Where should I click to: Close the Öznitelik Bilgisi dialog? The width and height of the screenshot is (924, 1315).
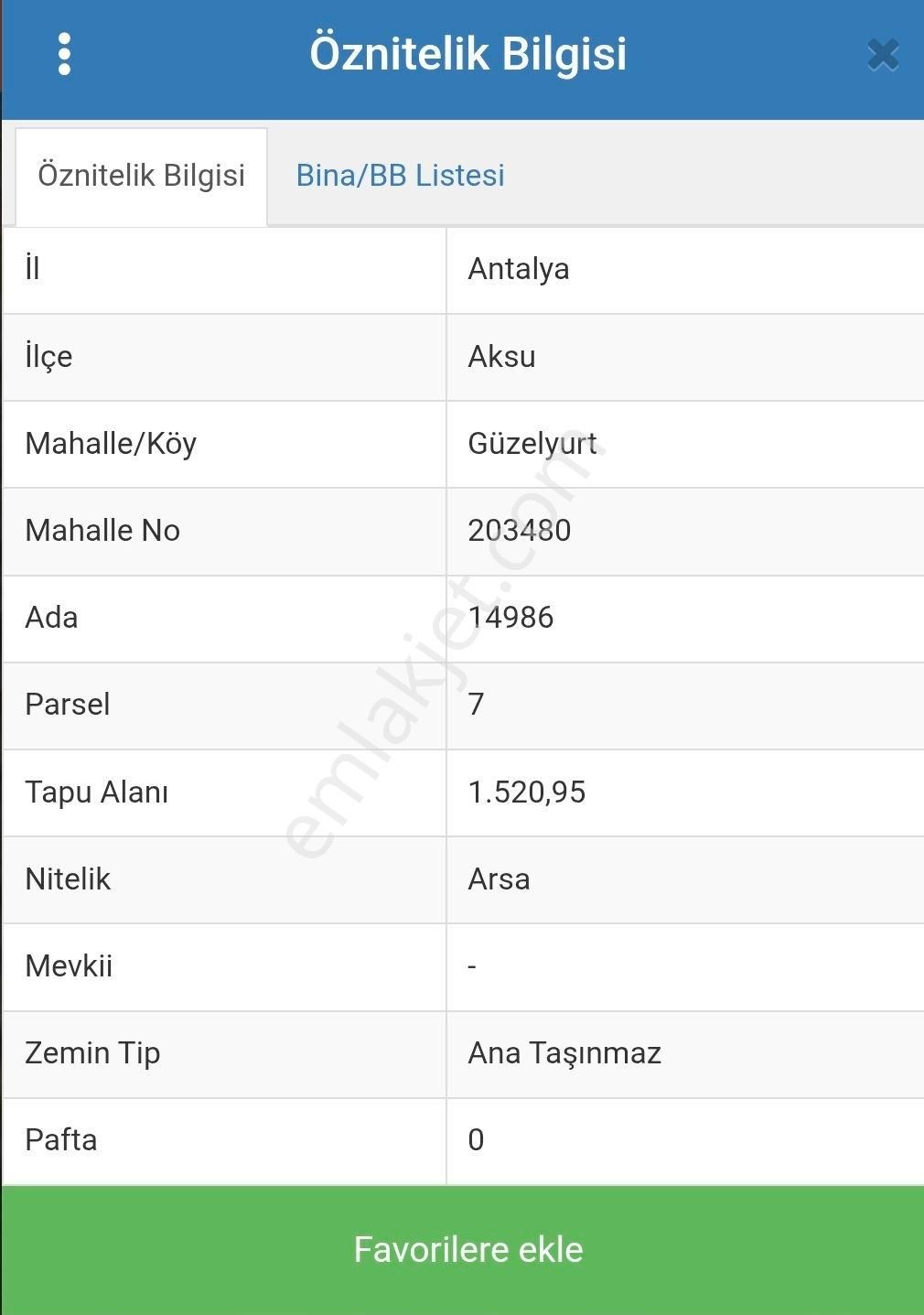[x=881, y=54]
